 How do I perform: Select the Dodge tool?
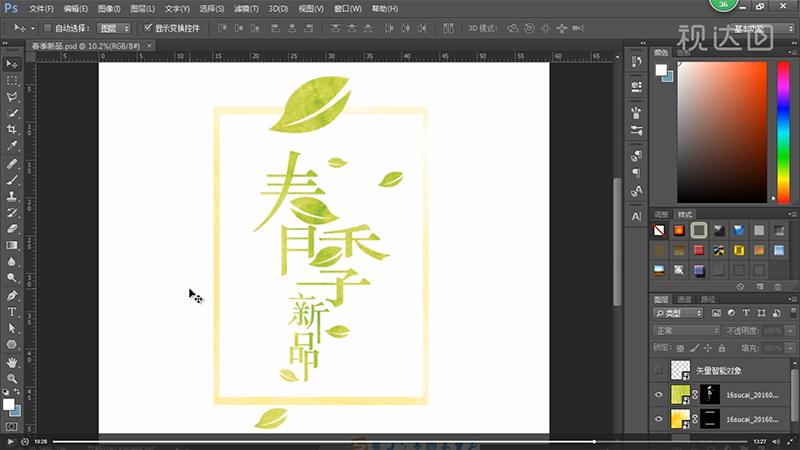pos(12,278)
